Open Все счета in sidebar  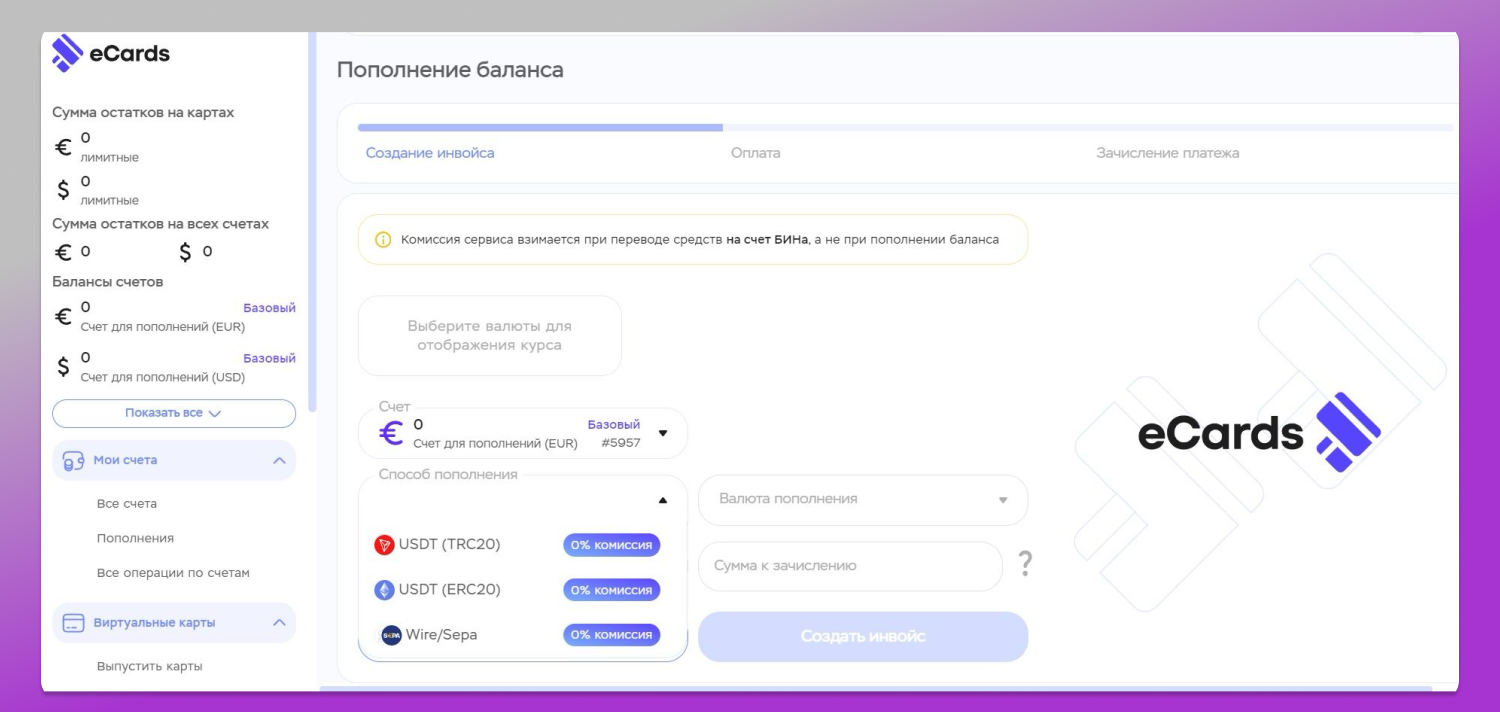pyautogui.click(x=127, y=504)
